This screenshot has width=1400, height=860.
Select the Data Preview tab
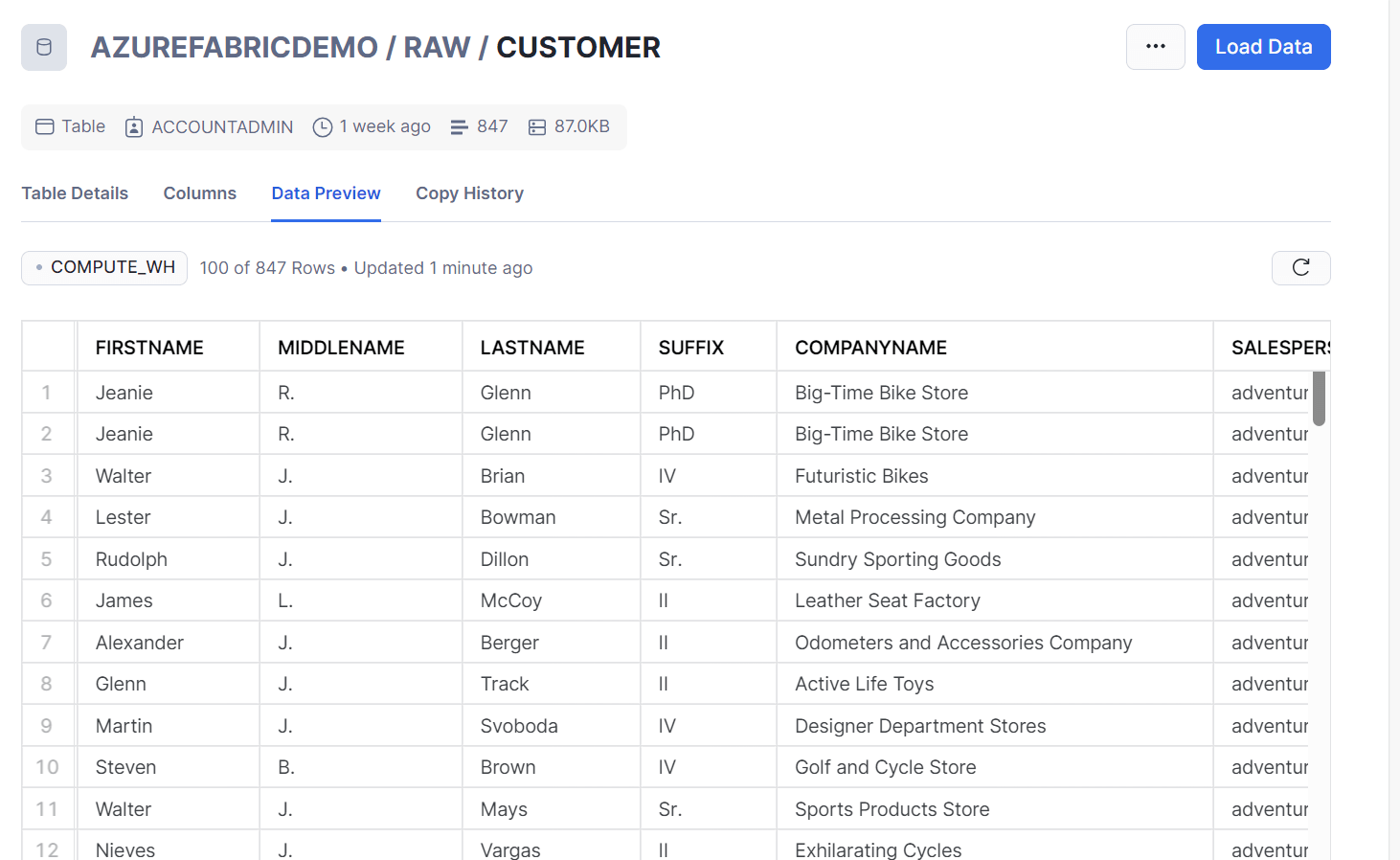pyautogui.click(x=326, y=193)
